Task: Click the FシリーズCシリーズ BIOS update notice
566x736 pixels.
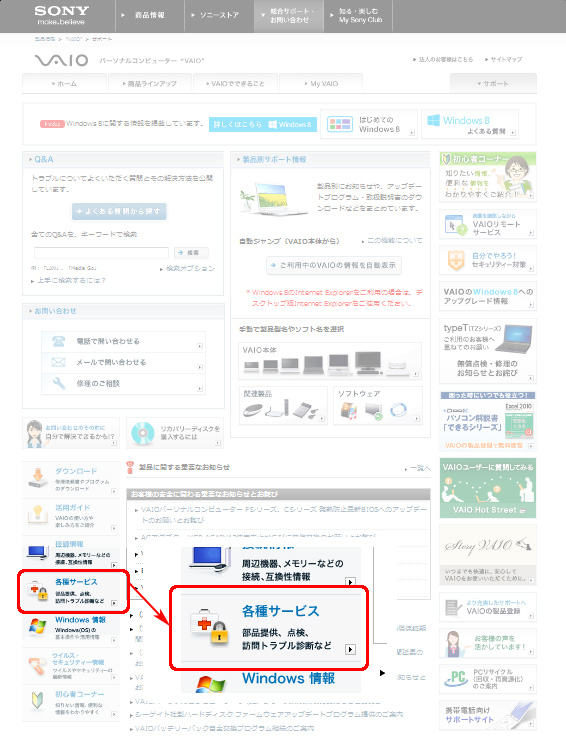Action: coord(283,514)
